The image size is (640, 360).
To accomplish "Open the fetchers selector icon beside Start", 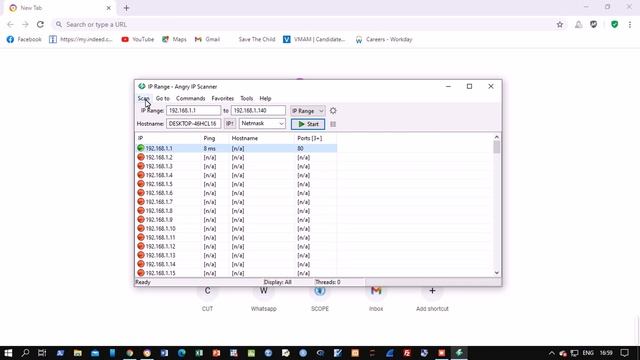I will pyautogui.click(x=333, y=124).
